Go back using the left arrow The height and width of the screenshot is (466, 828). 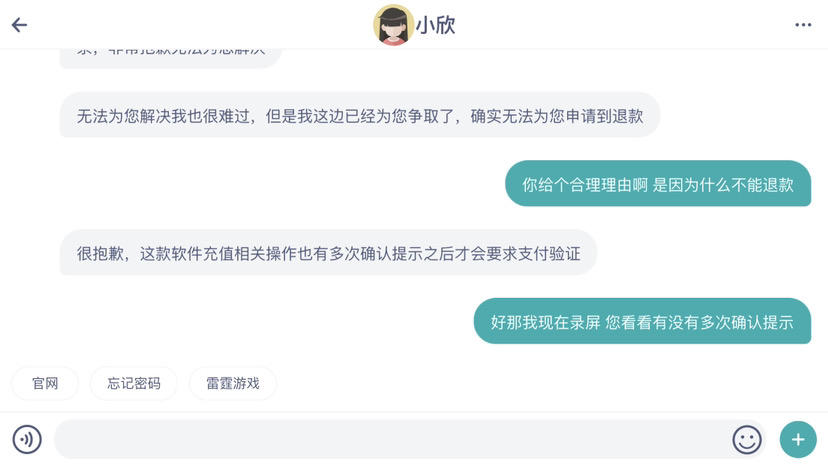[x=19, y=25]
